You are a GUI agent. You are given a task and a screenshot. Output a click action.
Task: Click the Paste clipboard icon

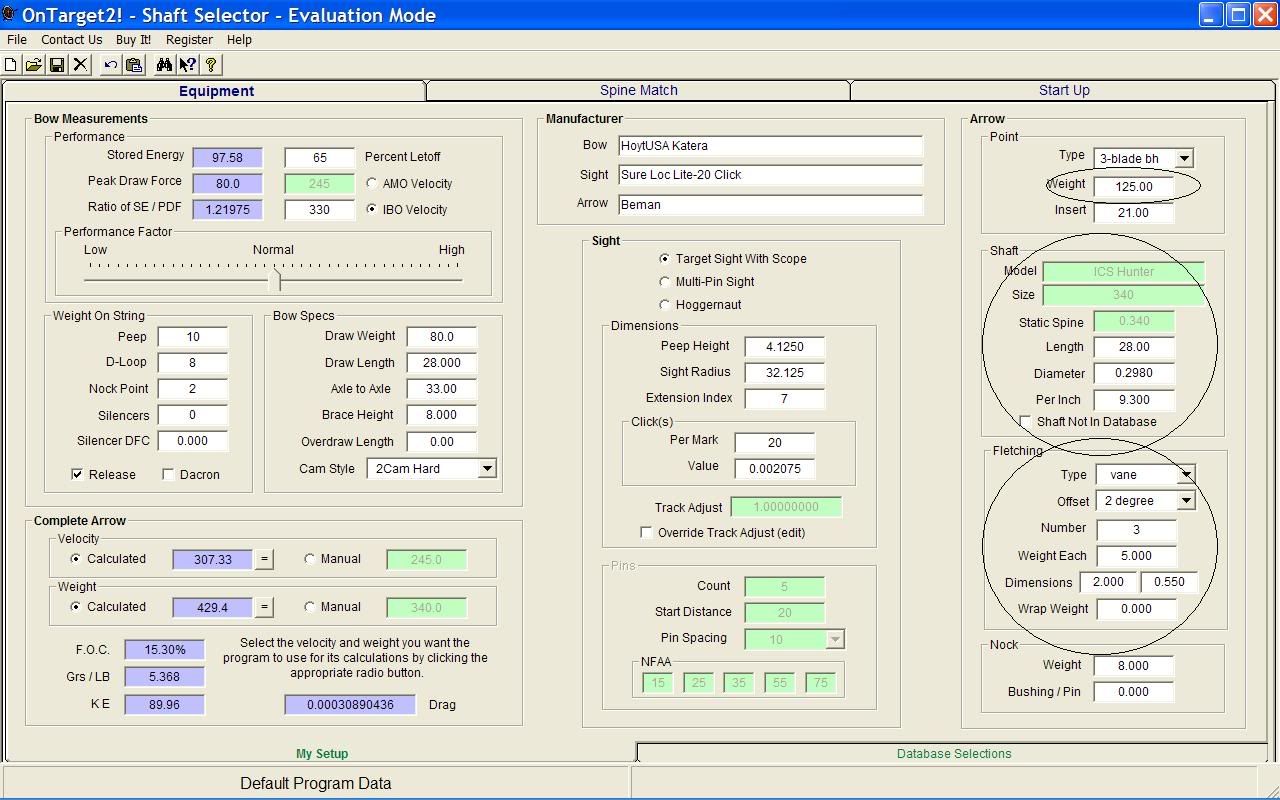click(x=134, y=65)
